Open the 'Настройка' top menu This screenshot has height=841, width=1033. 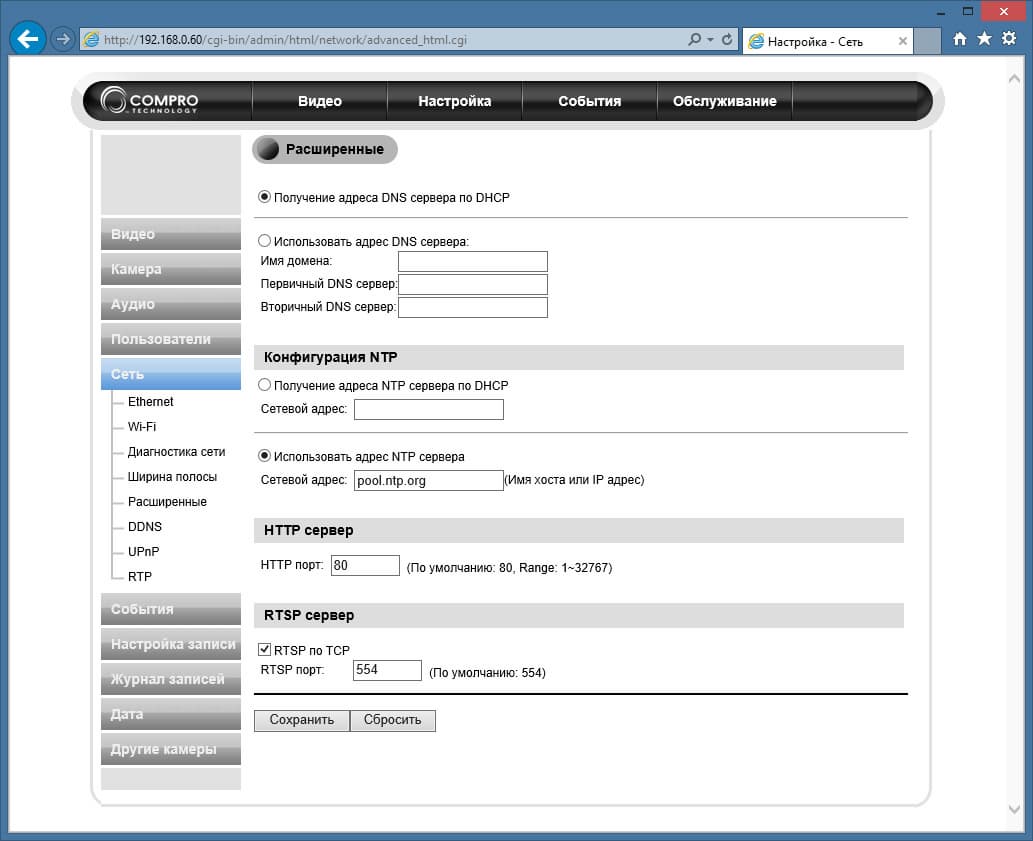(x=455, y=101)
